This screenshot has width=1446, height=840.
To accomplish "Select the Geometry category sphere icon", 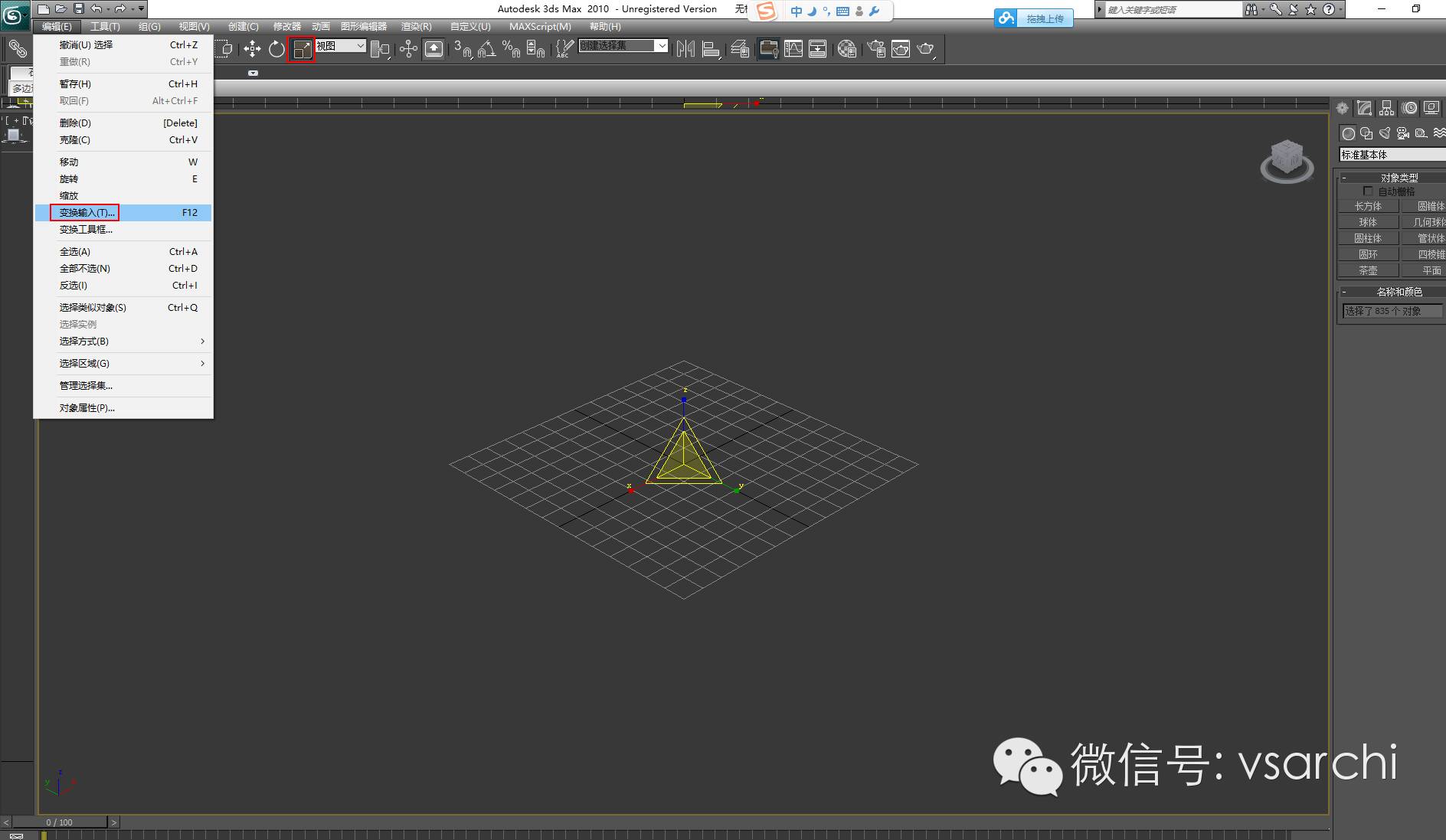I will (x=1349, y=133).
